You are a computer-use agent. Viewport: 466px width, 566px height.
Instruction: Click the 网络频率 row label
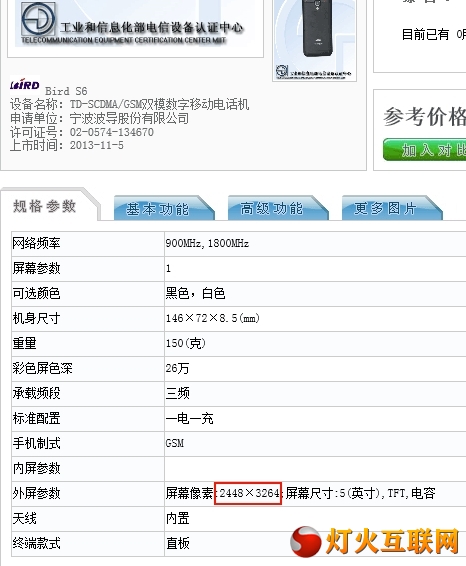36,243
